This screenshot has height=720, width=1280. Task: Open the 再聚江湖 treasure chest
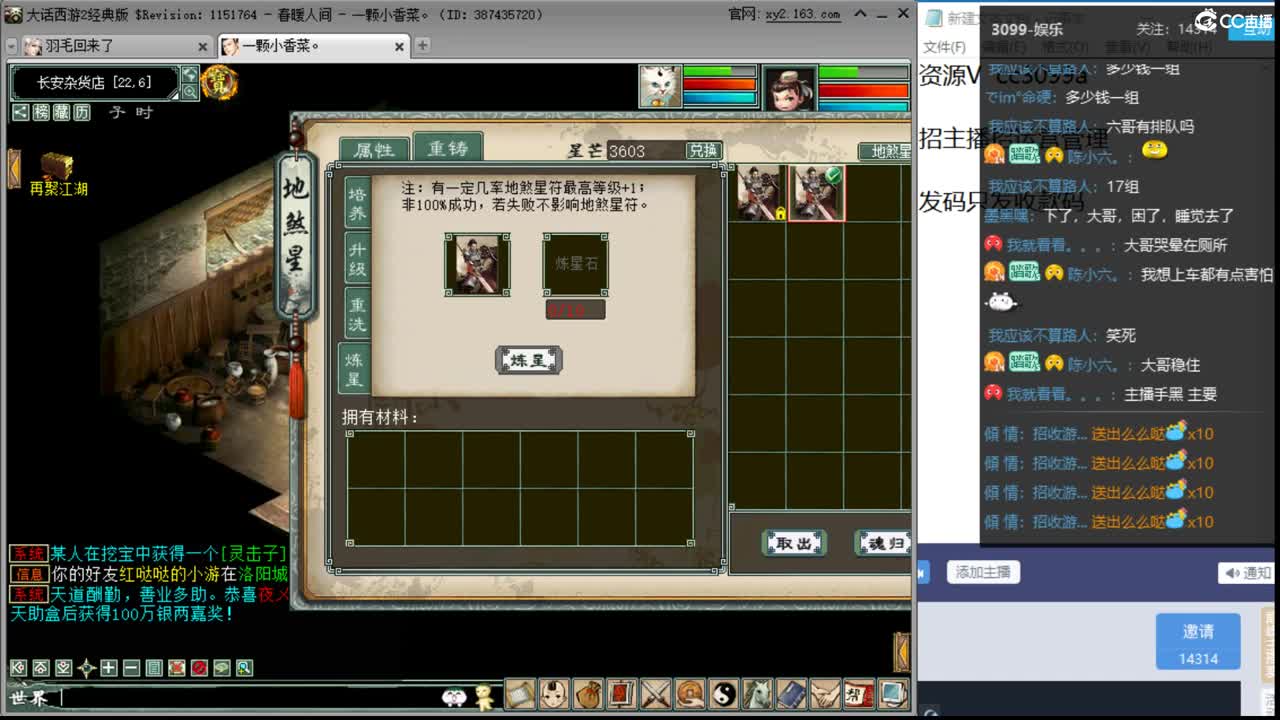[x=57, y=173]
